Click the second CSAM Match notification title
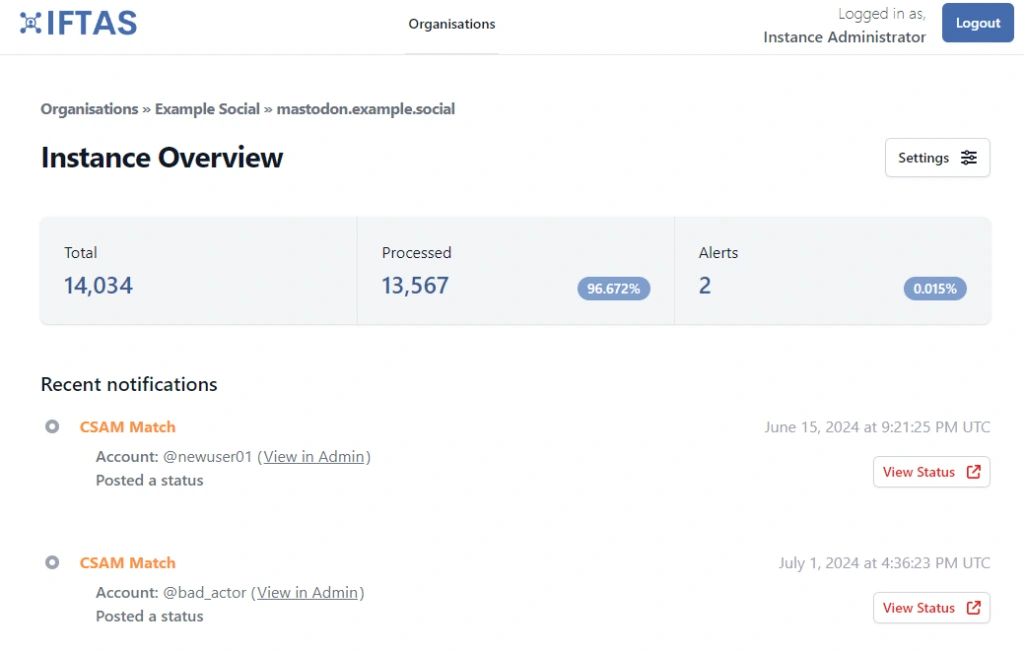This screenshot has width=1024, height=651. [x=127, y=562]
